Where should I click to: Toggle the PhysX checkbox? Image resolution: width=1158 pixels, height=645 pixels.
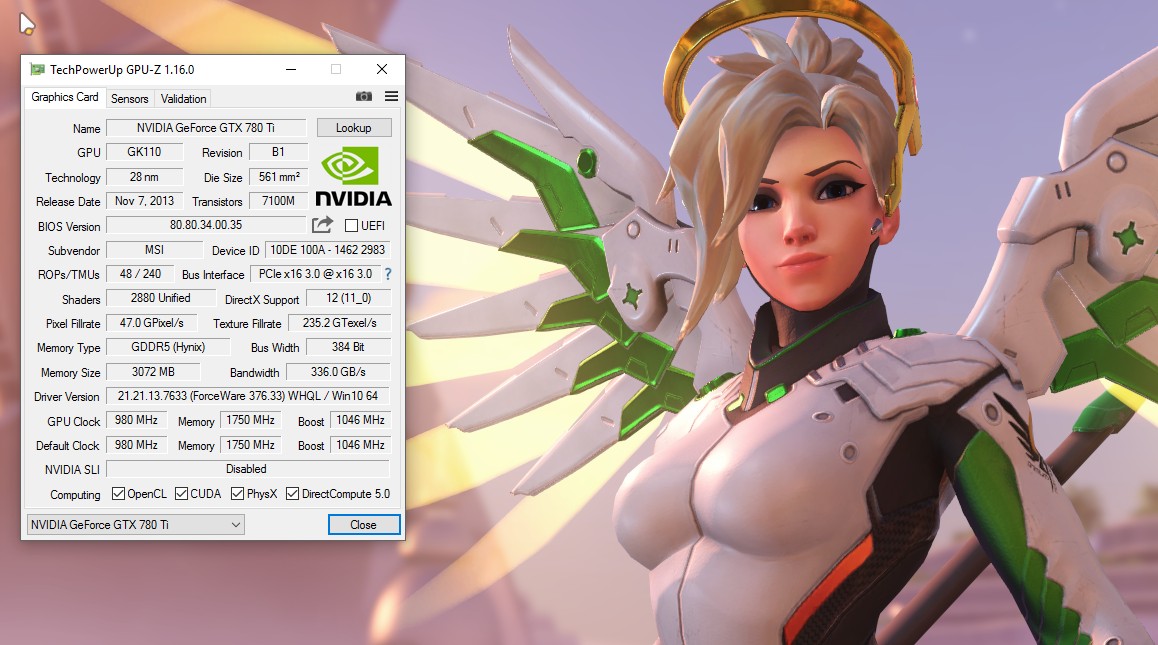[237, 494]
